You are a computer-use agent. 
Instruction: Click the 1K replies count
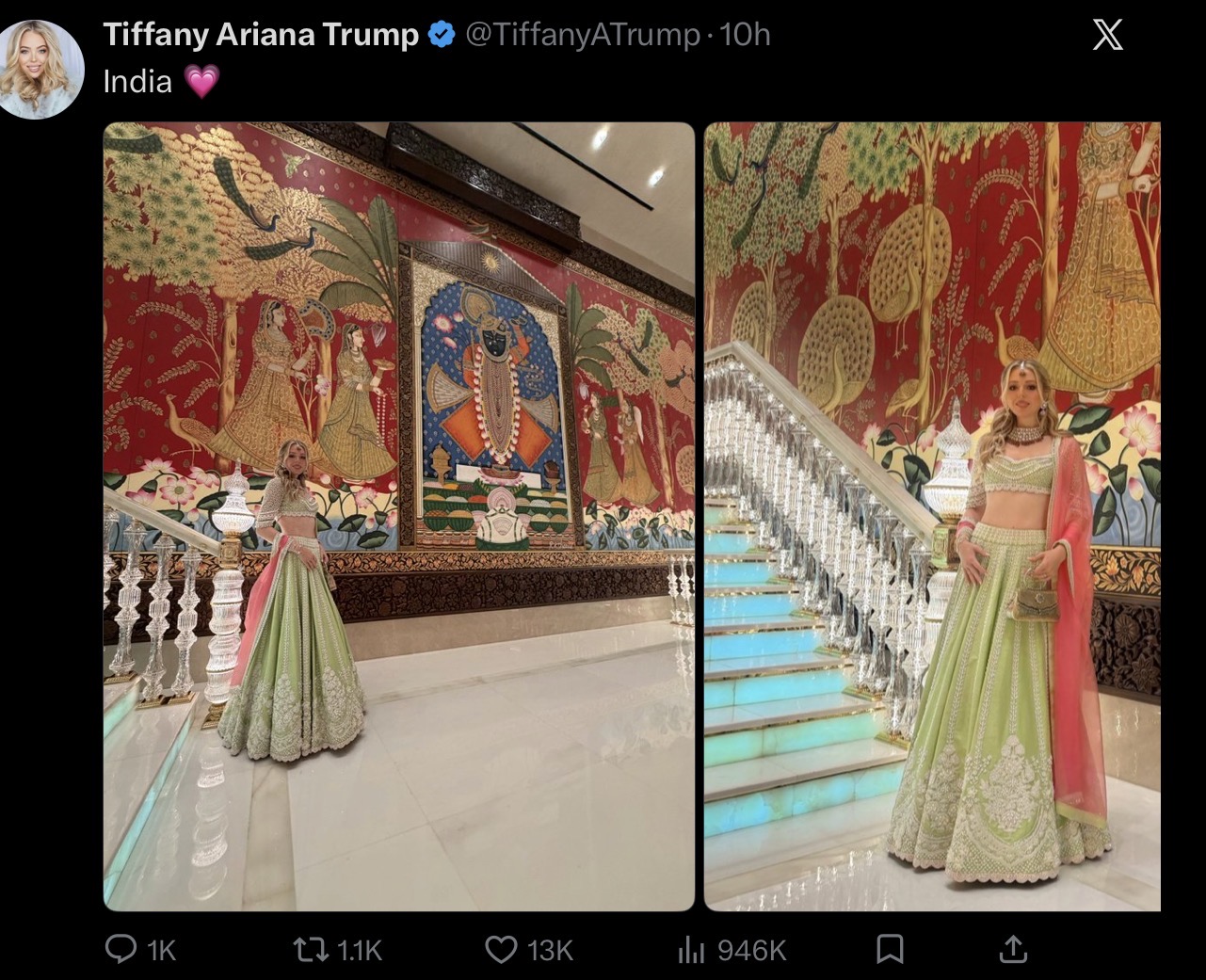(162, 951)
